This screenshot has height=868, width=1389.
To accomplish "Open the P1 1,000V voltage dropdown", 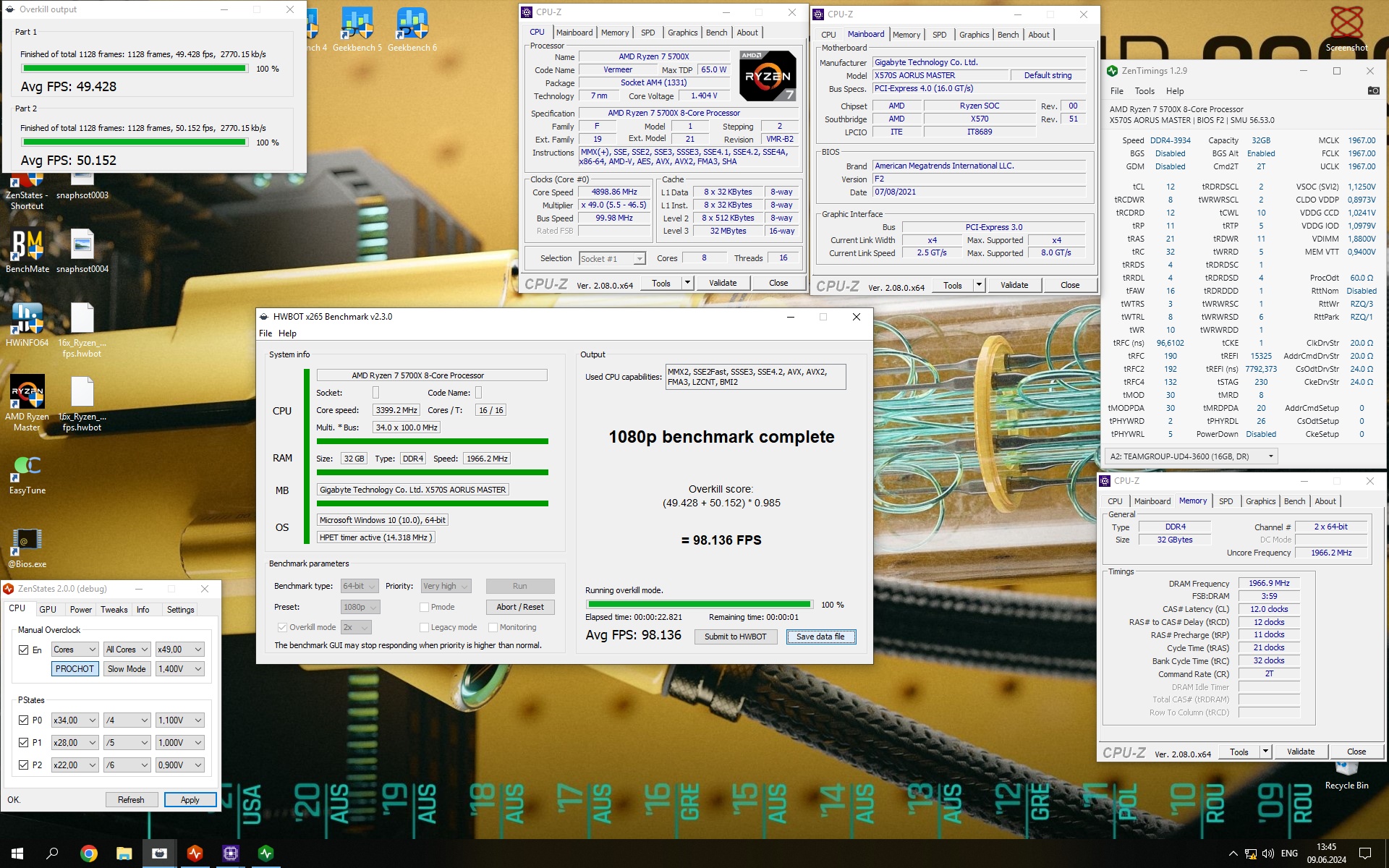I will [180, 743].
